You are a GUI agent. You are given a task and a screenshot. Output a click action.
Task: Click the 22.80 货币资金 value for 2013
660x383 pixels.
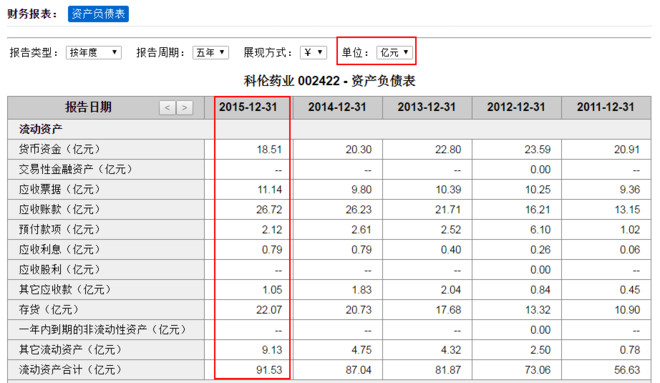(x=448, y=149)
